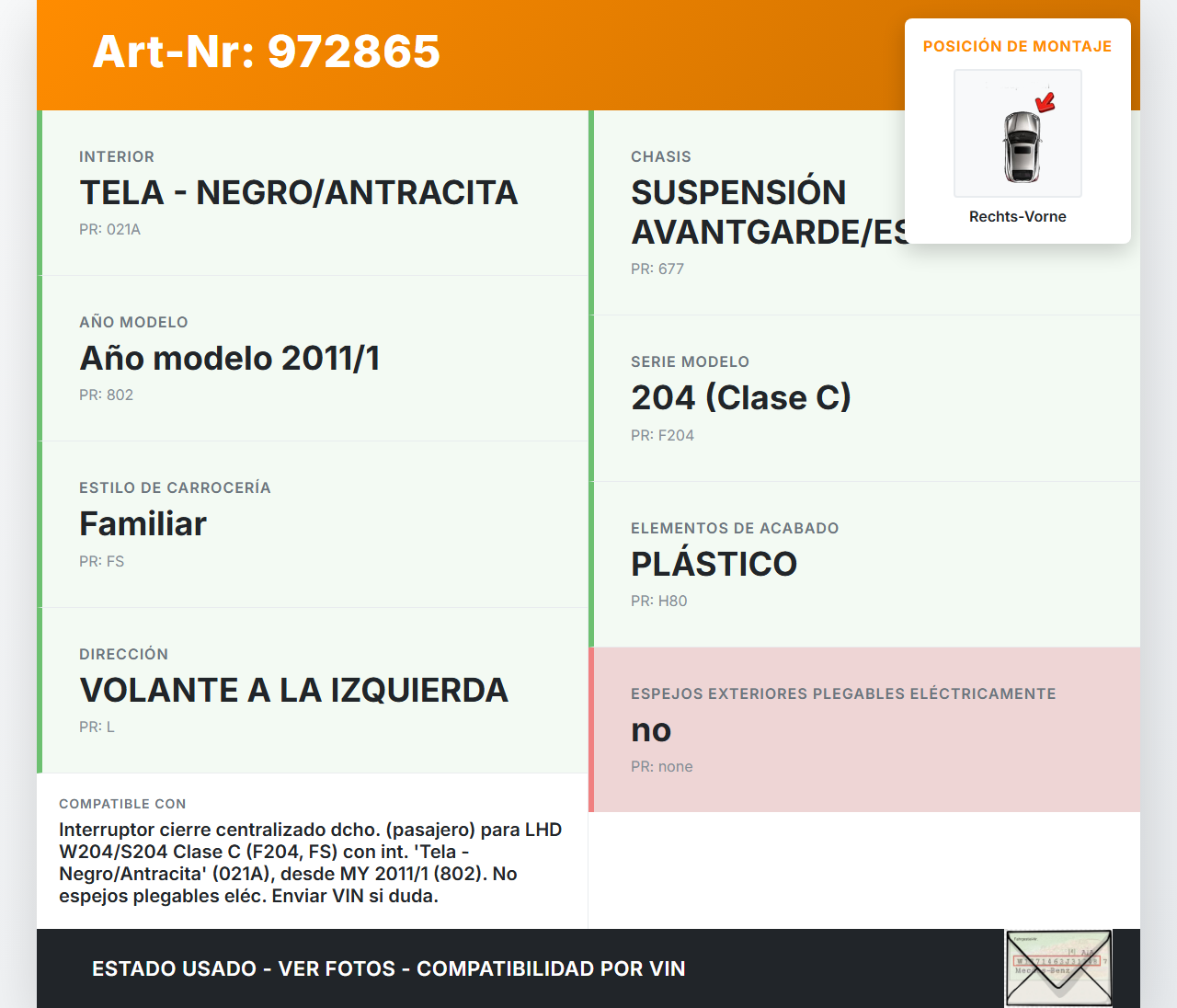Select VOLANTE A LA IZQUIERDA card
The image size is (1177, 1008).
(313, 690)
